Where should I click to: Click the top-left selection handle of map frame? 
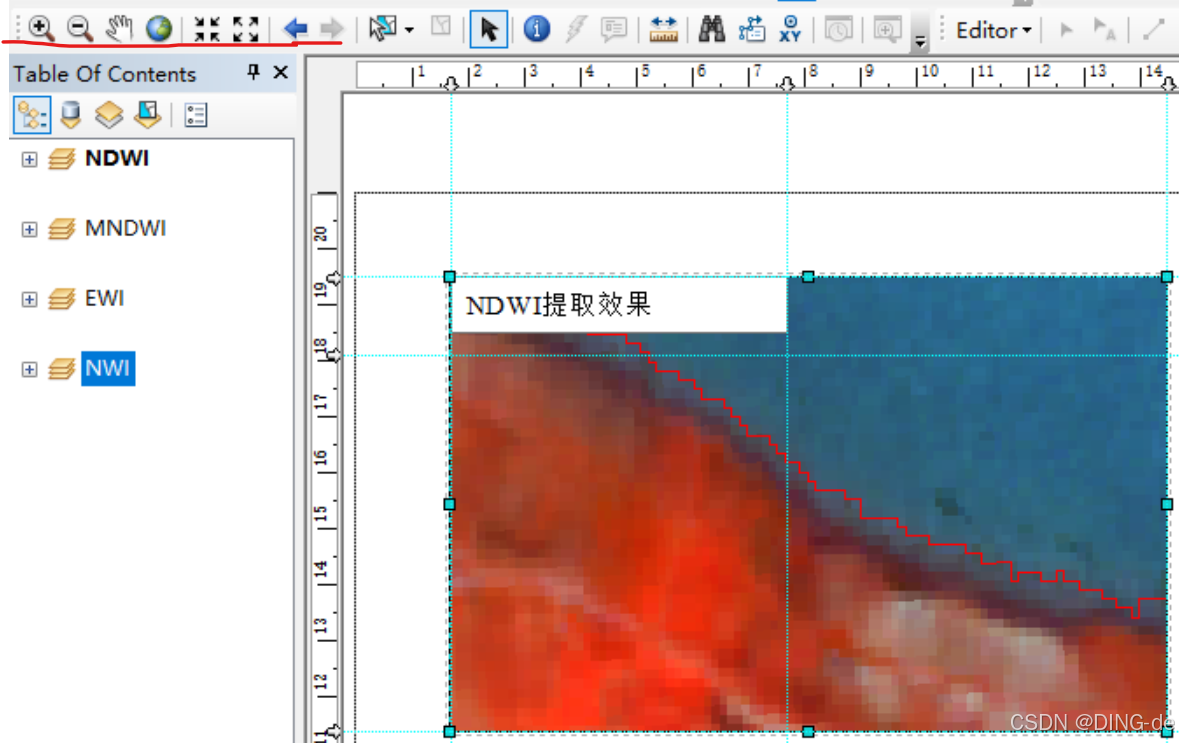[450, 277]
